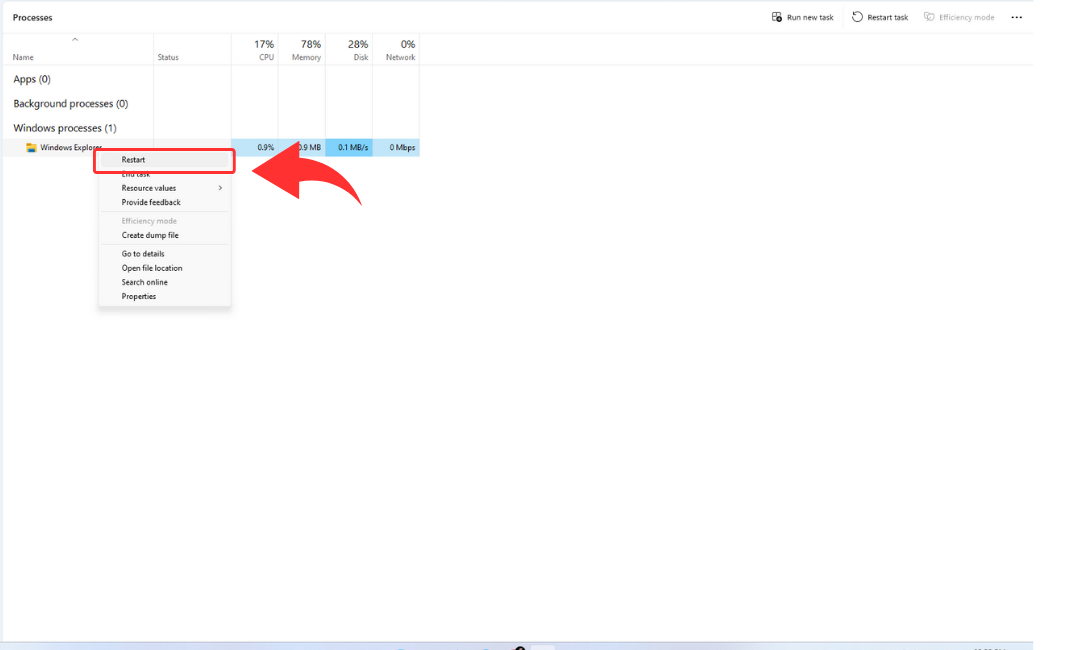Open the three-dot more options menu
The width and height of the screenshot is (1080, 650).
(x=1017, y=17)
